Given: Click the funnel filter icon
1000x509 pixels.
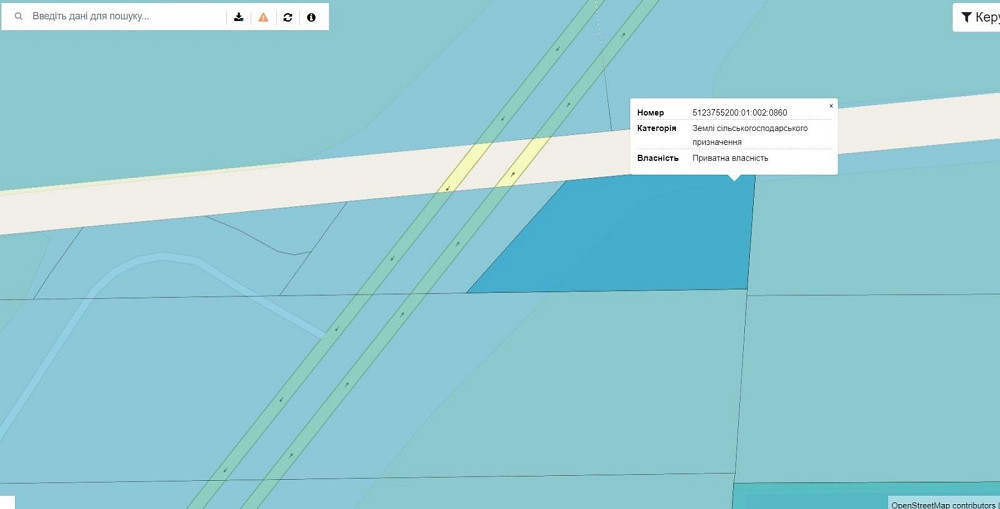Looking at the screenshot, I should 966,17.
